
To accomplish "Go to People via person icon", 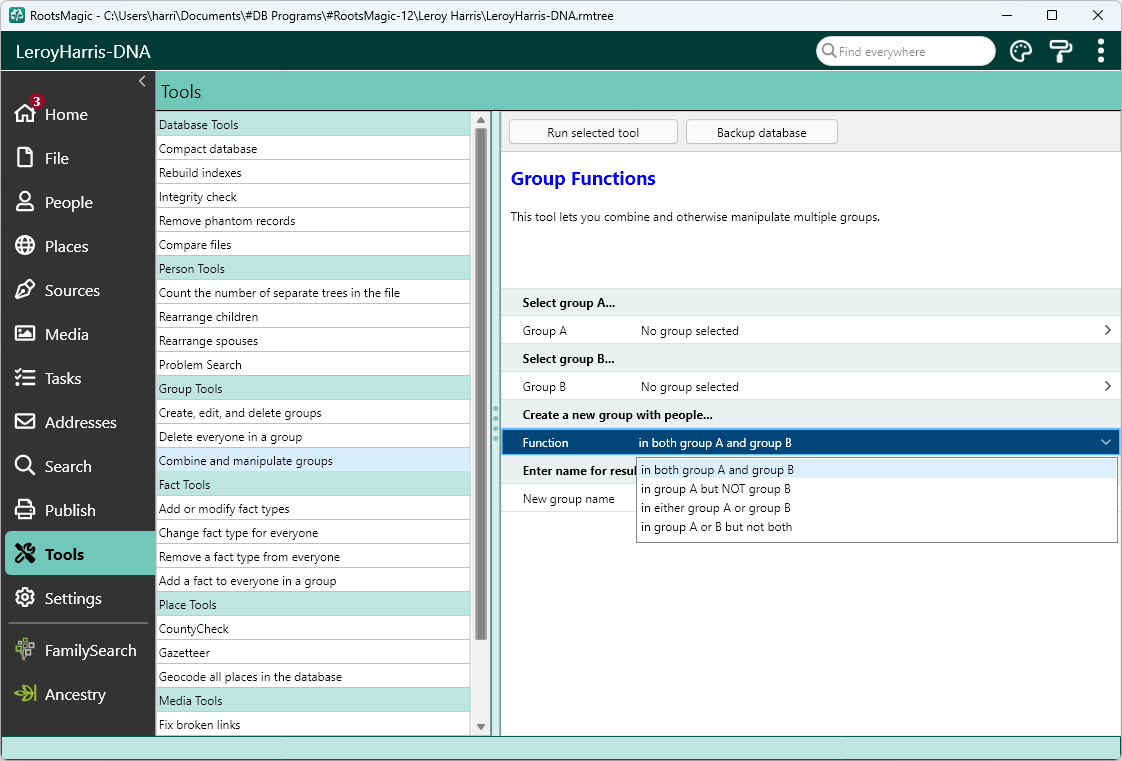I will pos(25,202).
